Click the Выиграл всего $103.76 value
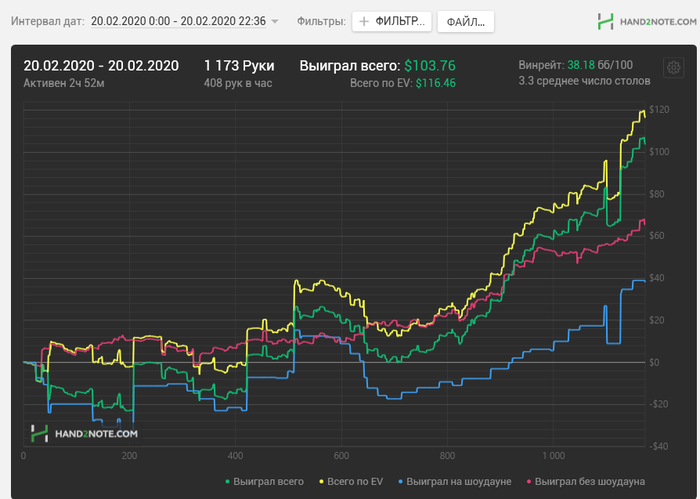Image resolution: width=700 pixels, height=499 pixels. tap(430, 66)
